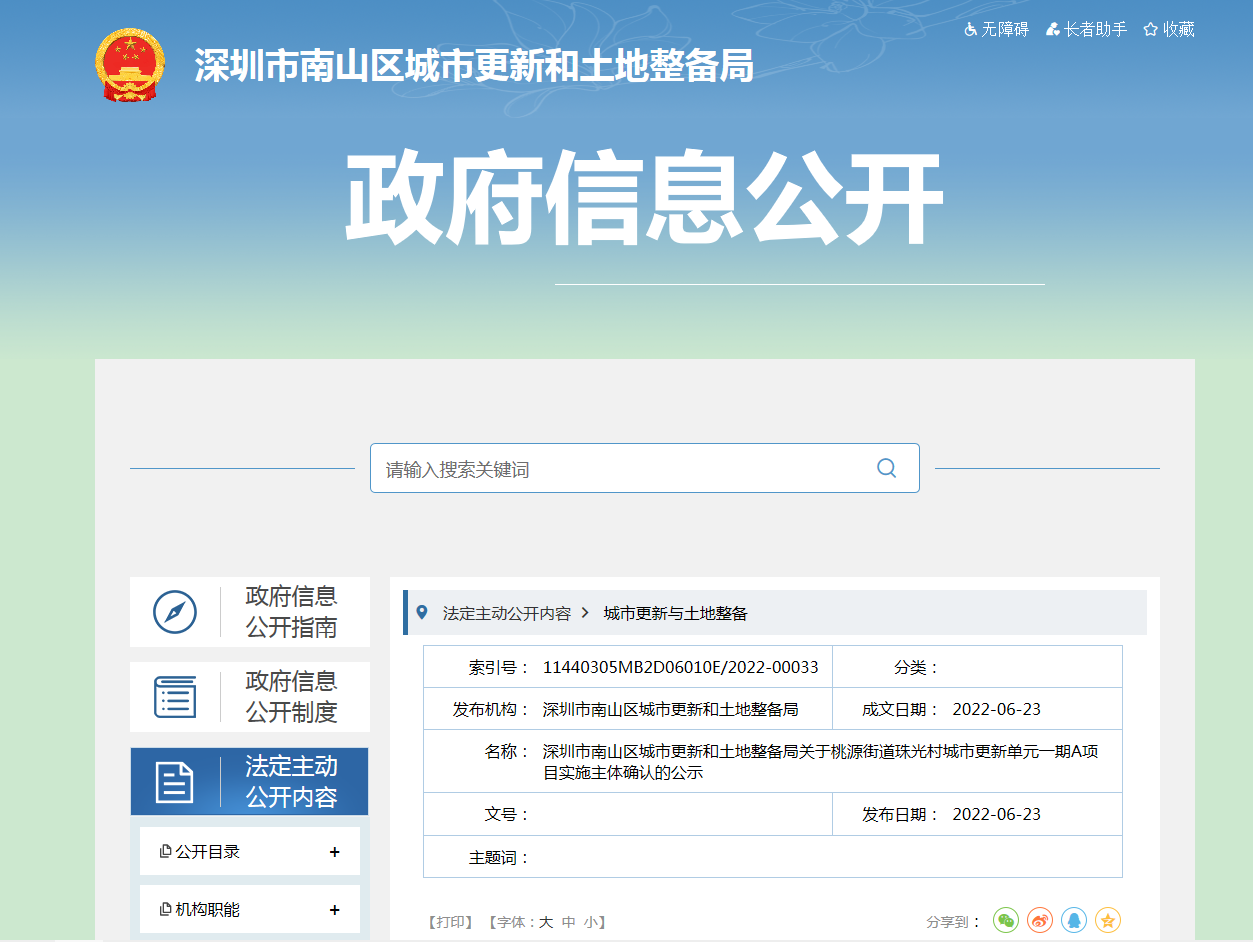1253x942 pixels.
Task: Click the search magnifier icon
Action: tap(886, 468)
